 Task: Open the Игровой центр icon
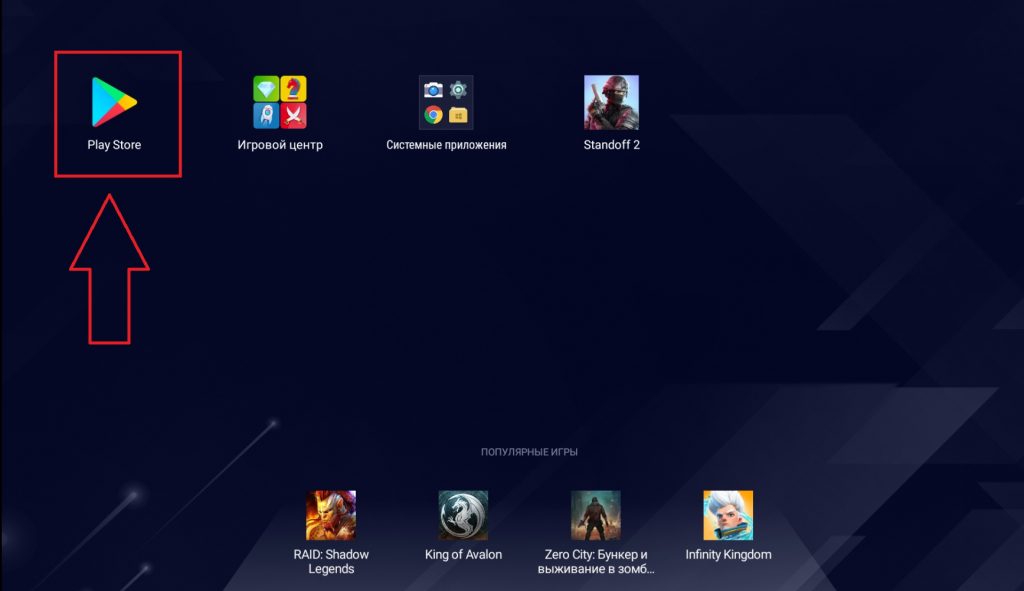[280, 101]
